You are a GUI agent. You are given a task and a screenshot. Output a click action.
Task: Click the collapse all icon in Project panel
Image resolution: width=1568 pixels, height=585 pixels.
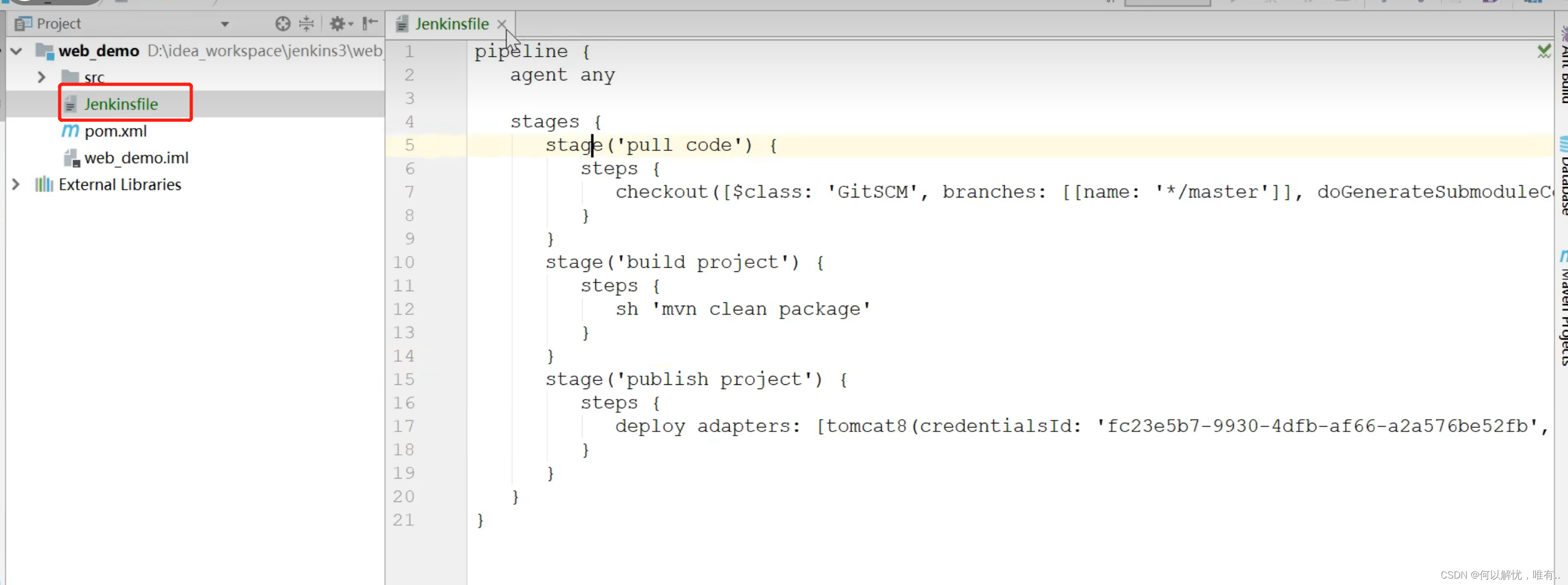[x=306, y=24]
